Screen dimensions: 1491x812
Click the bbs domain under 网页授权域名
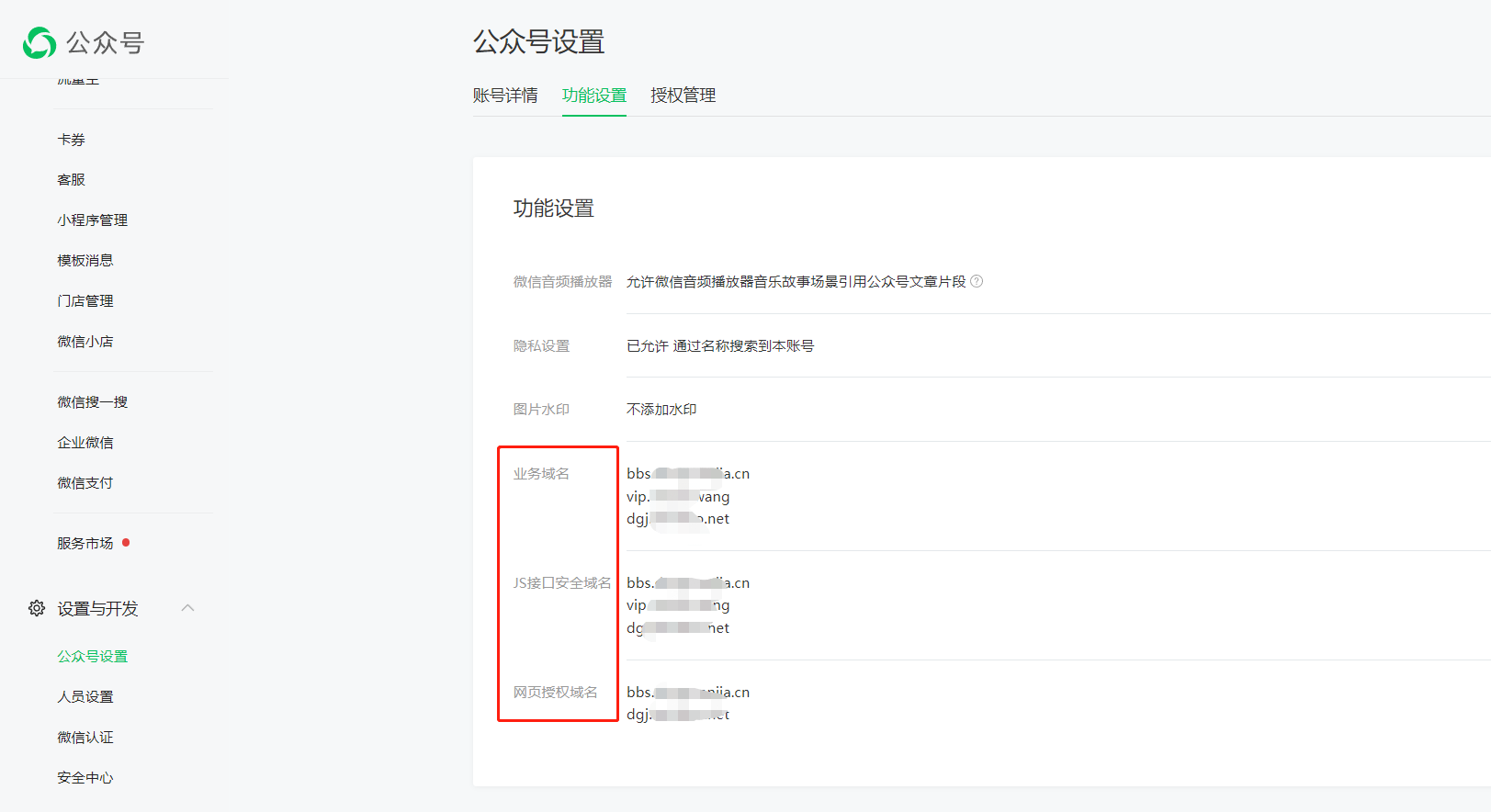[688, 693]
